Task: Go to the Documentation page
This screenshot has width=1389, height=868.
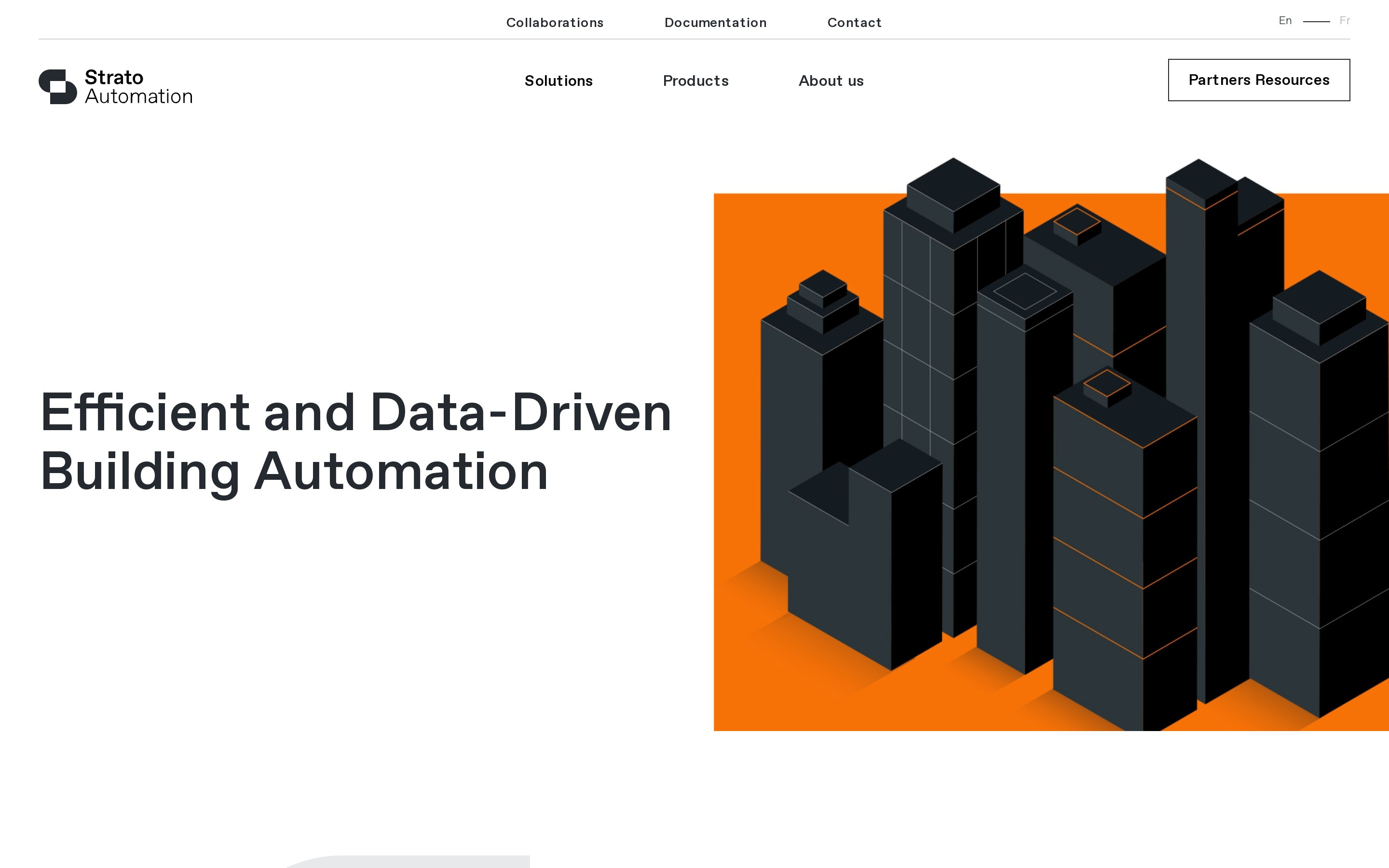Action: click(715, 22)
